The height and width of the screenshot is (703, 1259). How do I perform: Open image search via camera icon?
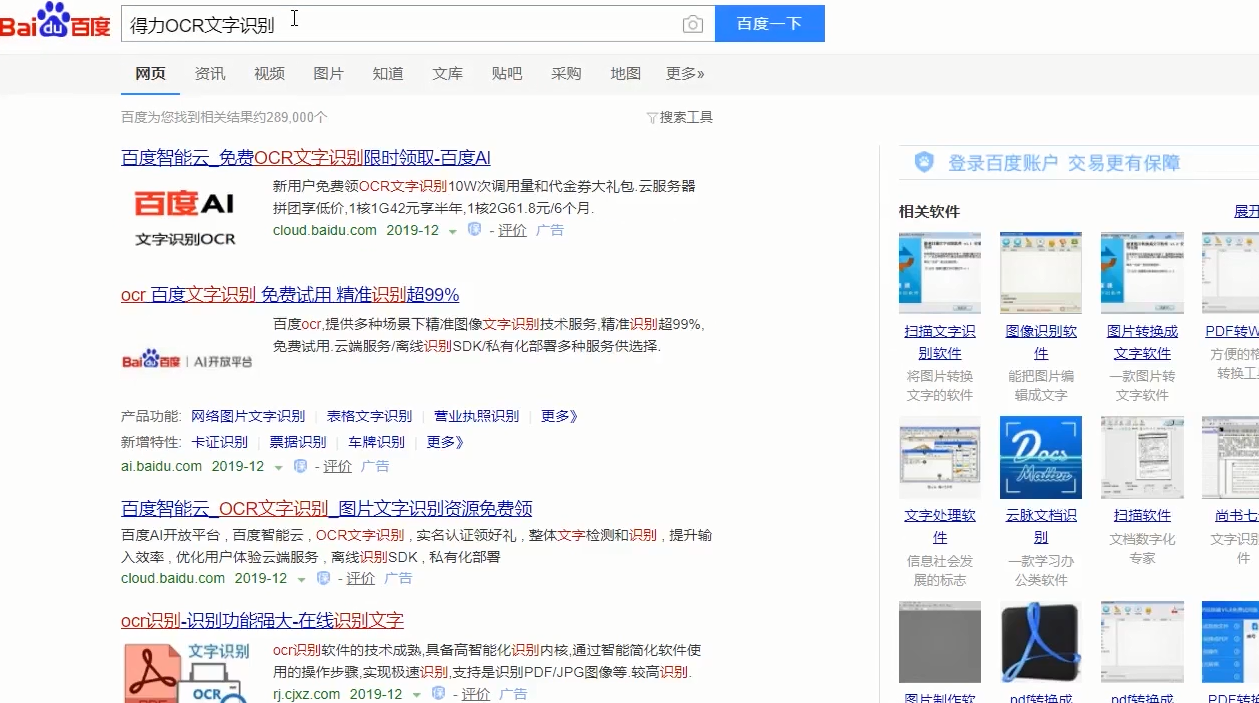692,24
